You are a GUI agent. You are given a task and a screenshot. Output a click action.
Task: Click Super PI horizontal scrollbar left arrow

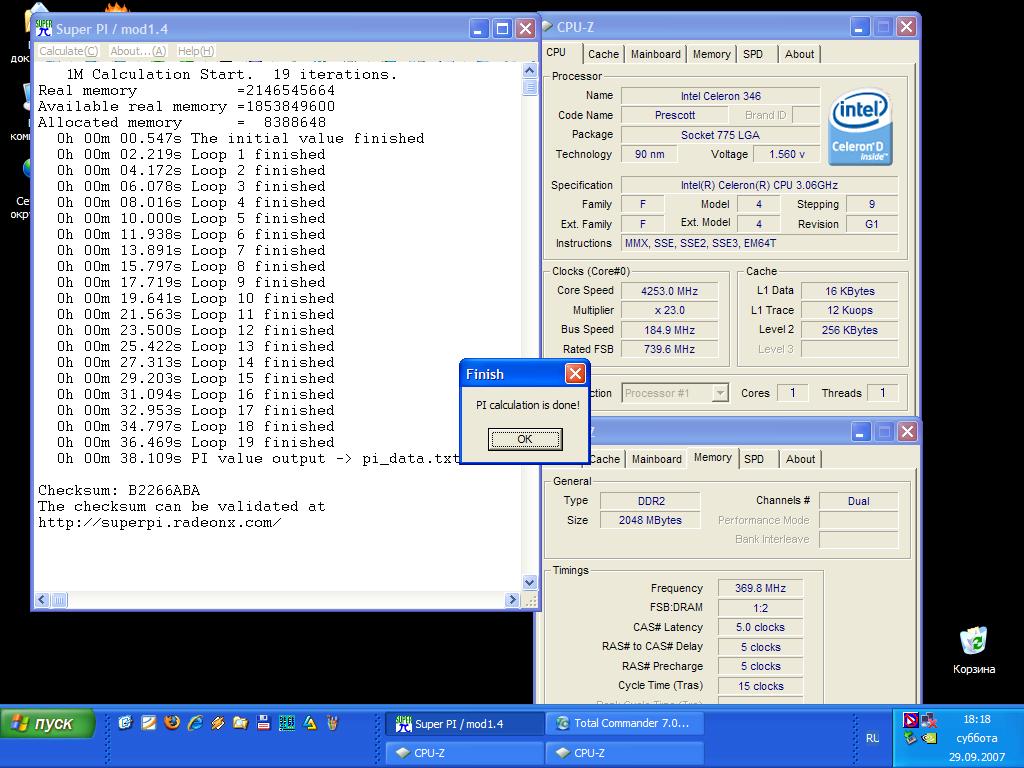[x=42, y=600]
